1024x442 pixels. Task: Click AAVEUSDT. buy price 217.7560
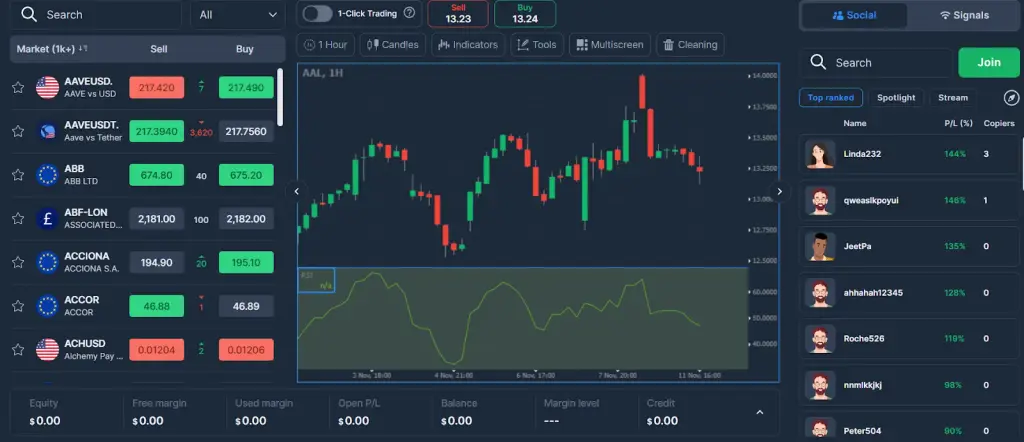point(246,131)
